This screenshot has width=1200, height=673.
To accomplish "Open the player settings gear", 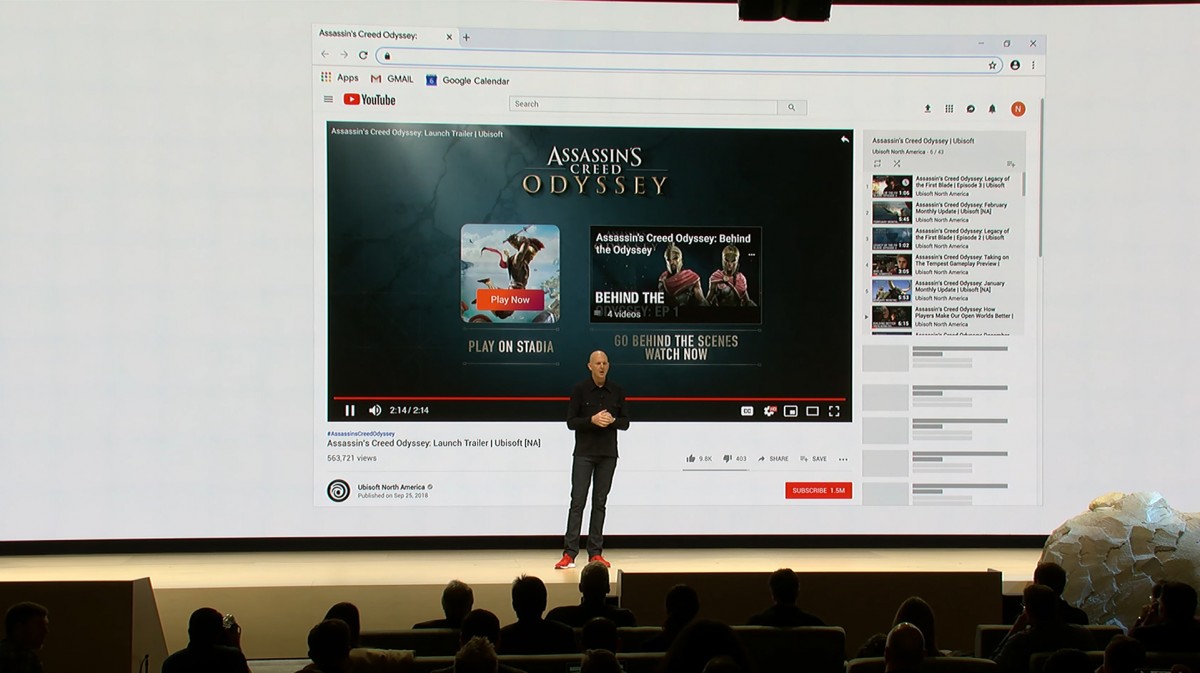I will (769, 411).
